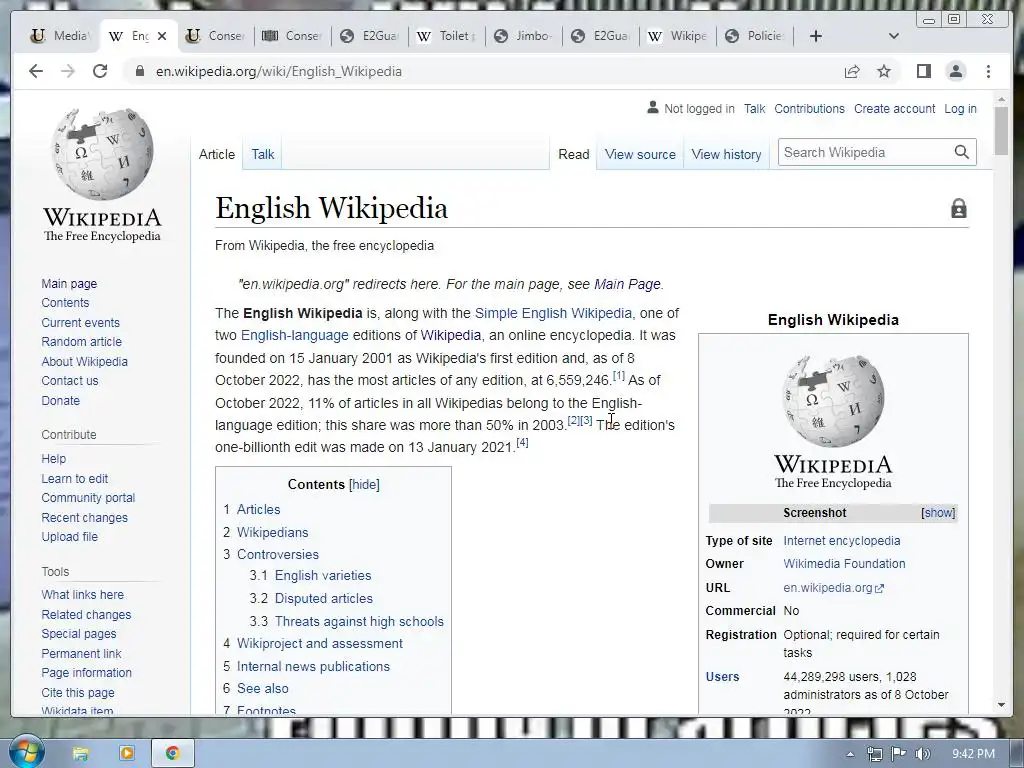Click the network tray icon
The height and width of the screenshot is (768, 1024).
(x=874, y=754)
